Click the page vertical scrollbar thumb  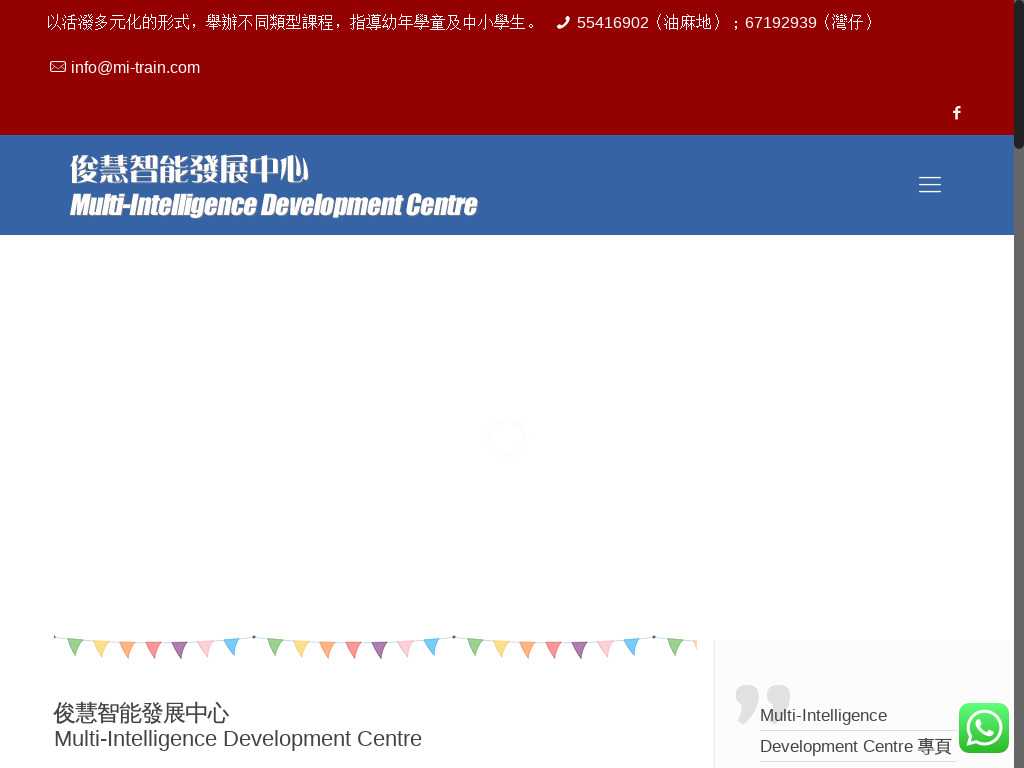[1019, 74]
